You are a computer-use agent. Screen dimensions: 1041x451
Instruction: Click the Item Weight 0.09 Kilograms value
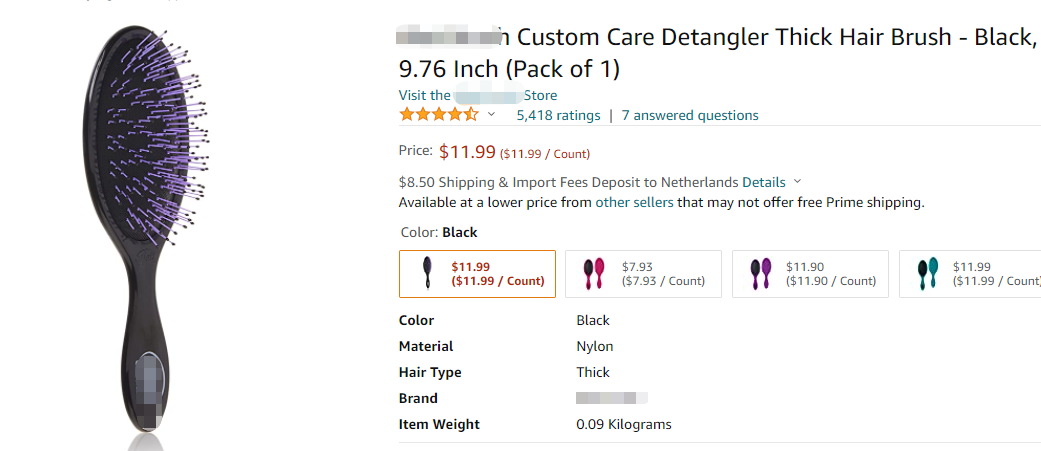point(624,424)
